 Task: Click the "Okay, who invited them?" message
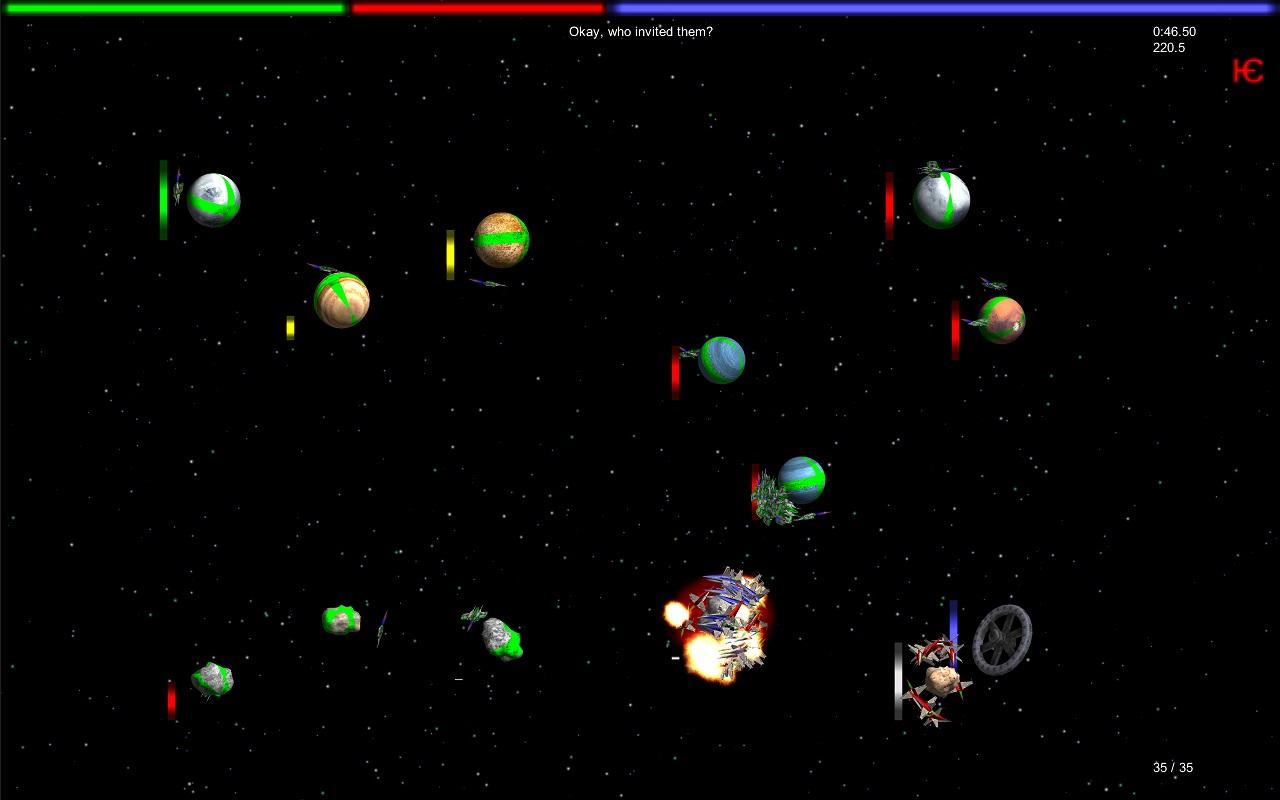(x=640, y=32)
